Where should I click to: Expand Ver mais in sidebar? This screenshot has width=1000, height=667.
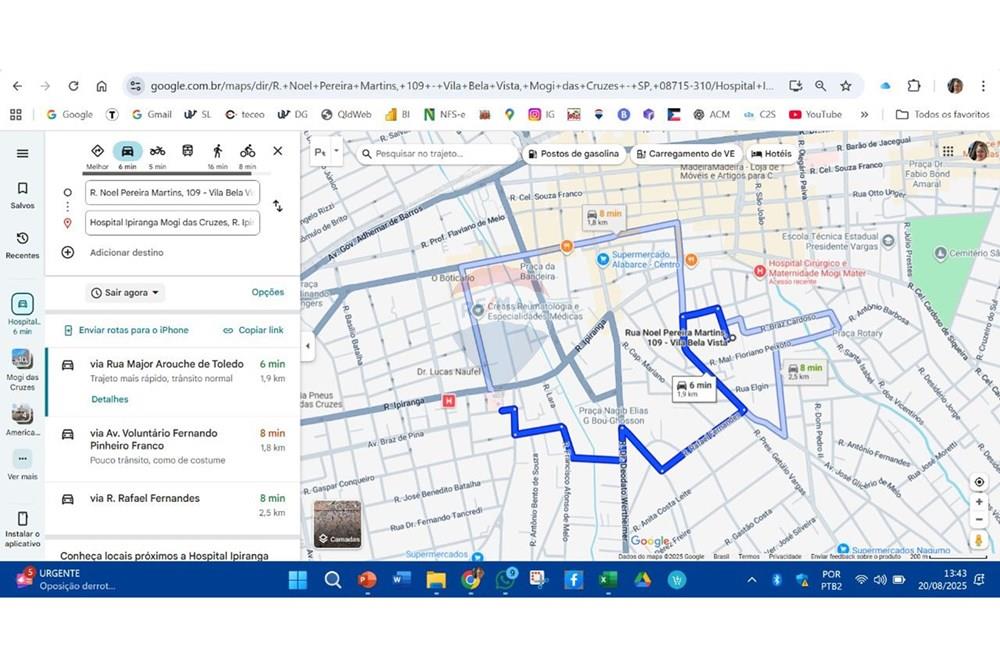22,463
